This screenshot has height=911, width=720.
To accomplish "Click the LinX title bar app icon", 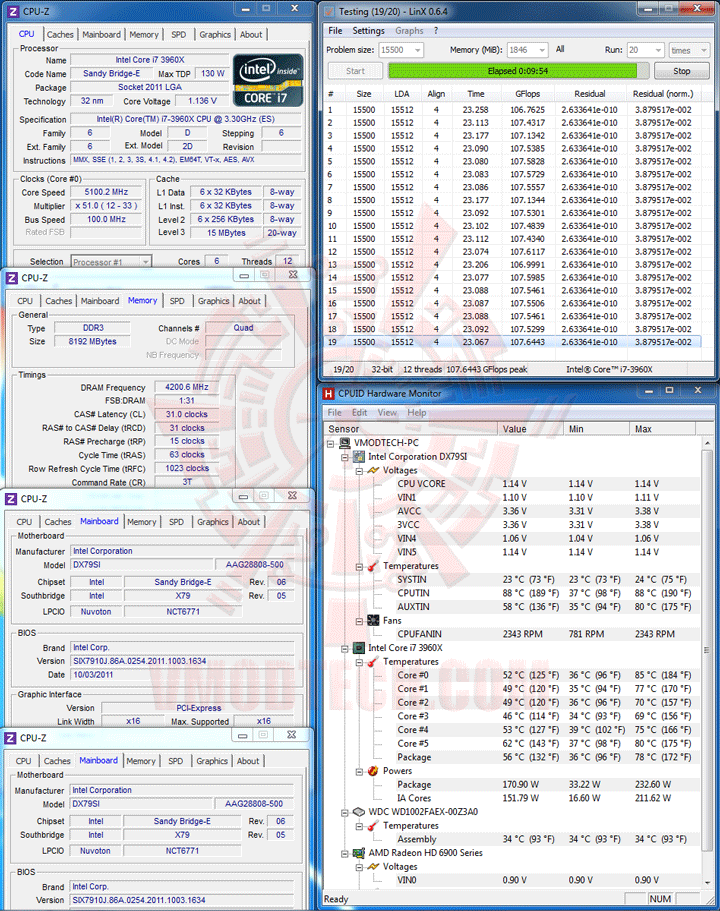I will [329, 11].
